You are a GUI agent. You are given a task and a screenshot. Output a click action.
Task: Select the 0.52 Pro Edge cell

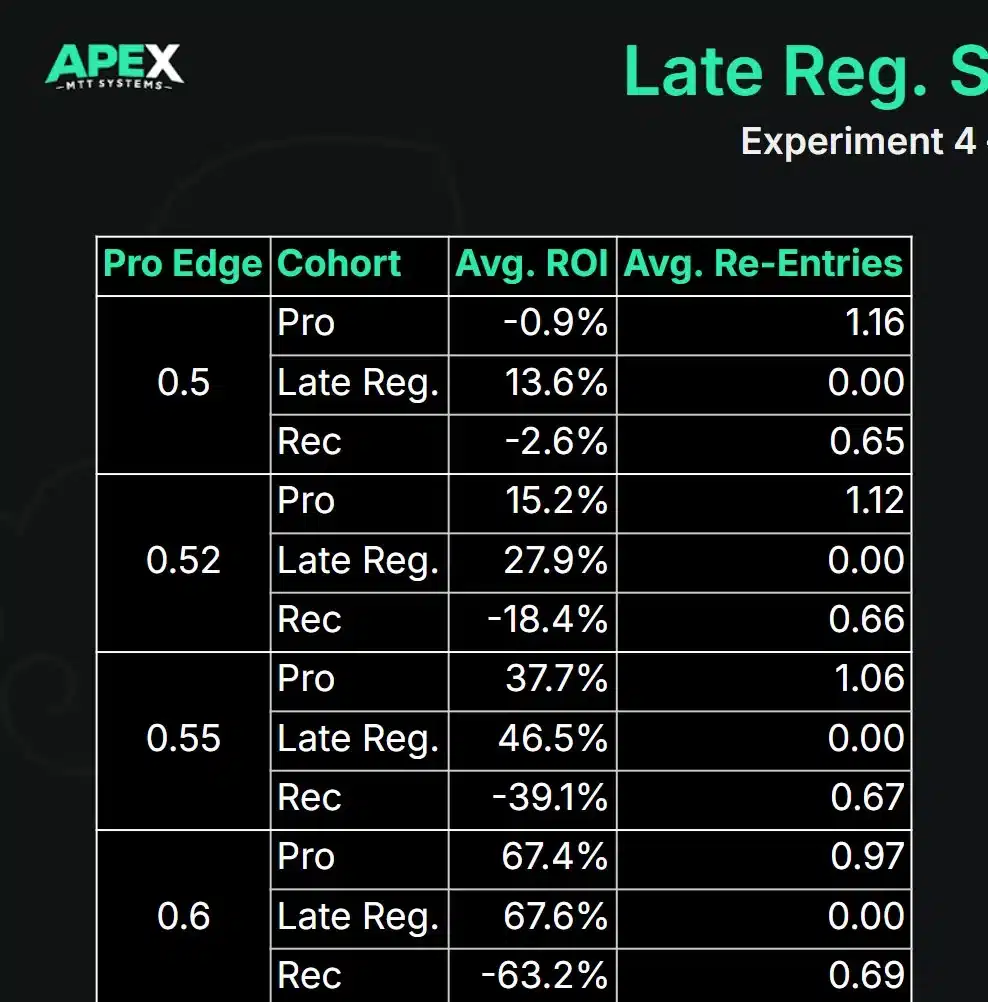coord(184,561)
